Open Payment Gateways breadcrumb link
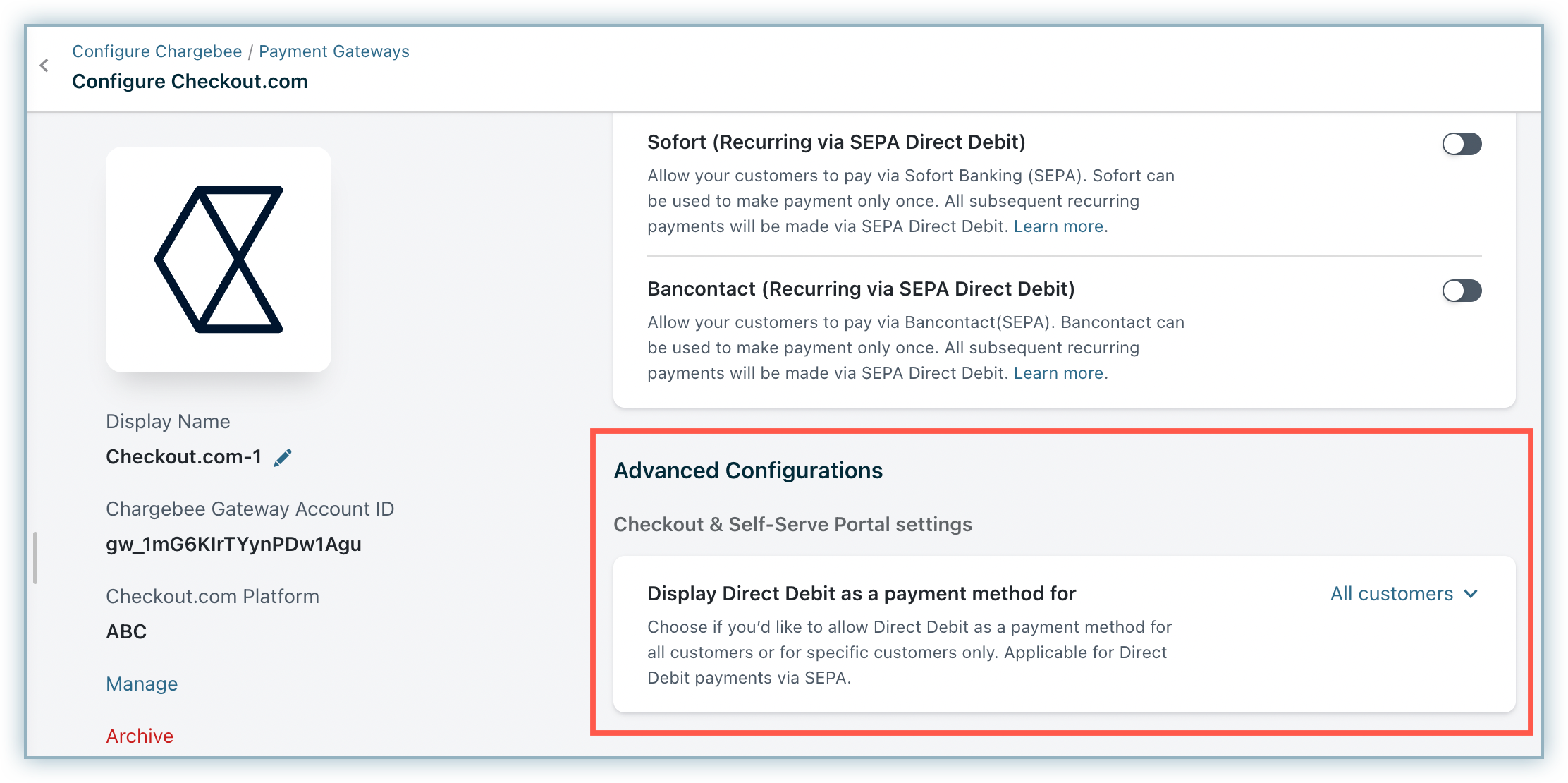 pyautogui.click(x=334, y=51)
